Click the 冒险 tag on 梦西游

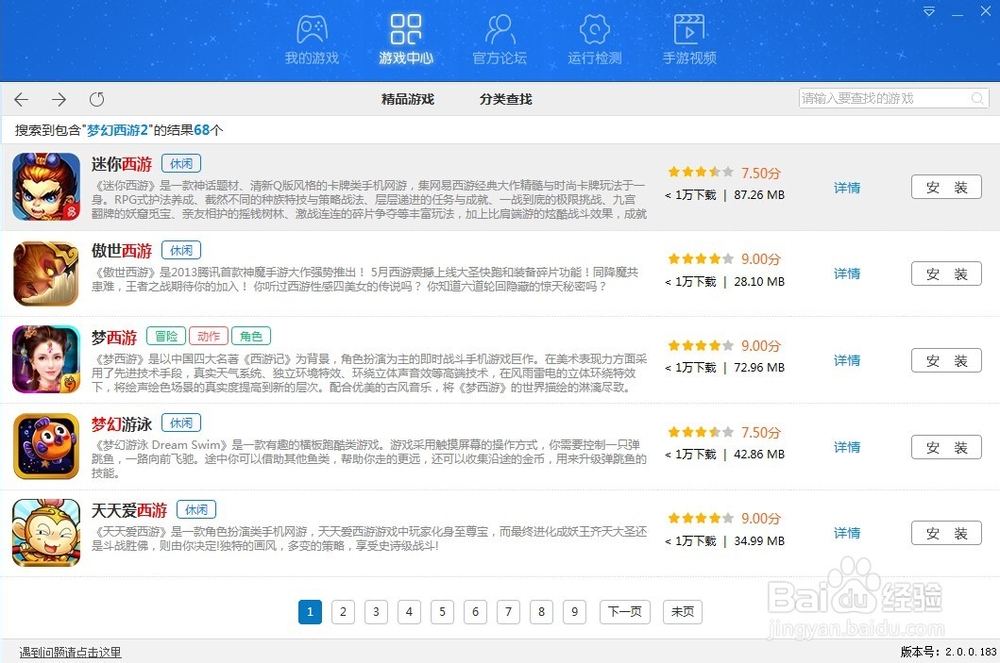[x=166, y=336]
